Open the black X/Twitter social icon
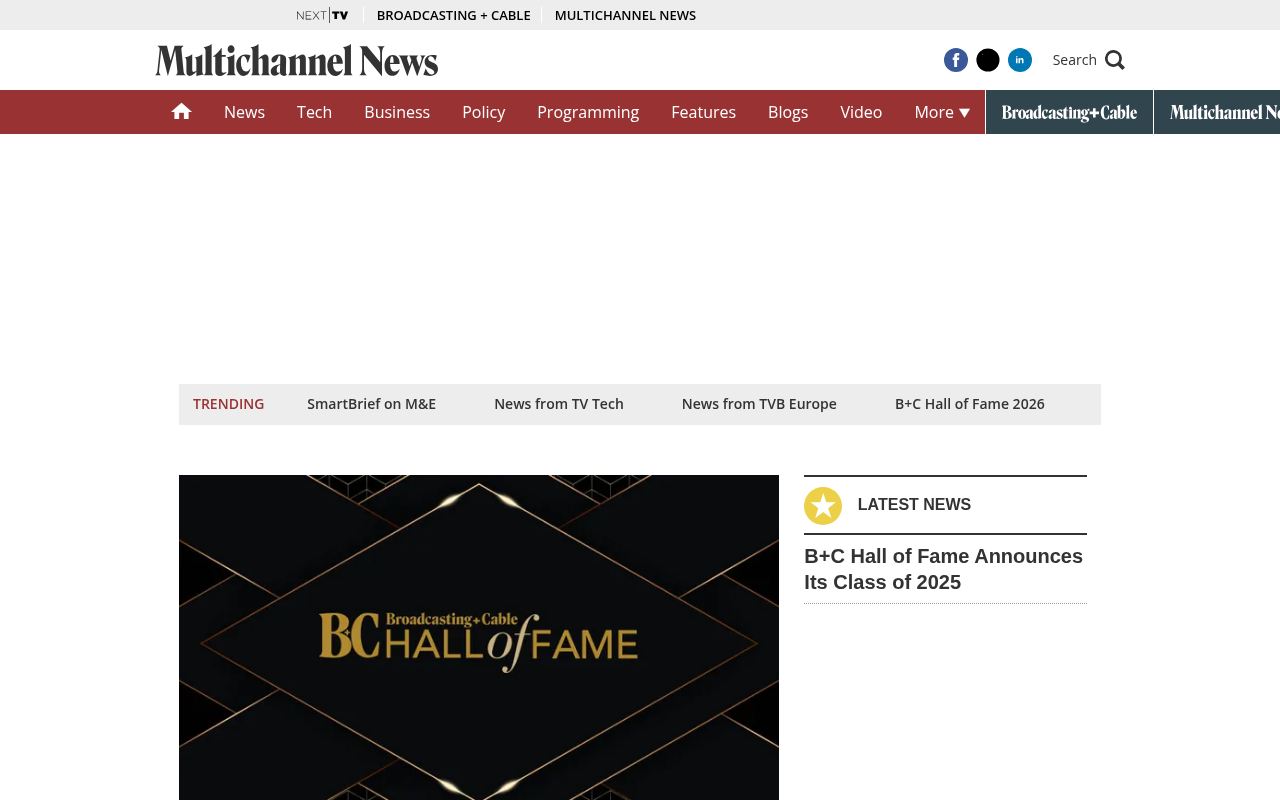This screenshot has width=1280, height=800. tap(988, 60)
